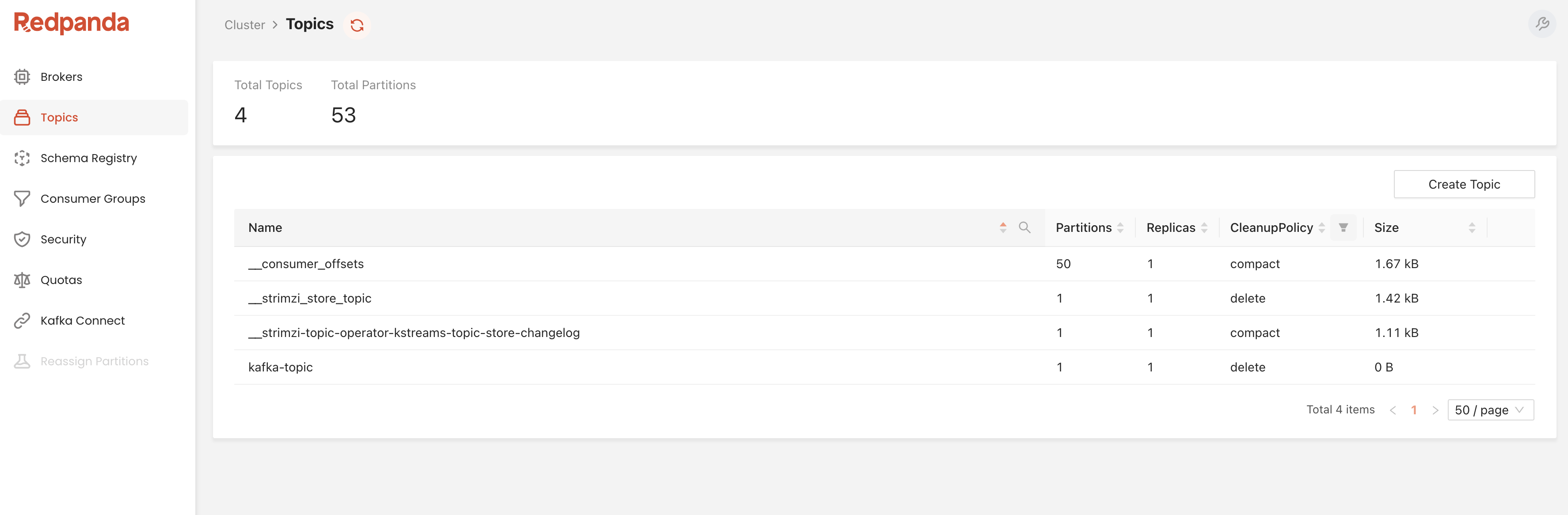This screenshot has height=515, width=1568.
Task: Open the CleanupPolicy filter icon
Action: click(x=1343, y=227)
